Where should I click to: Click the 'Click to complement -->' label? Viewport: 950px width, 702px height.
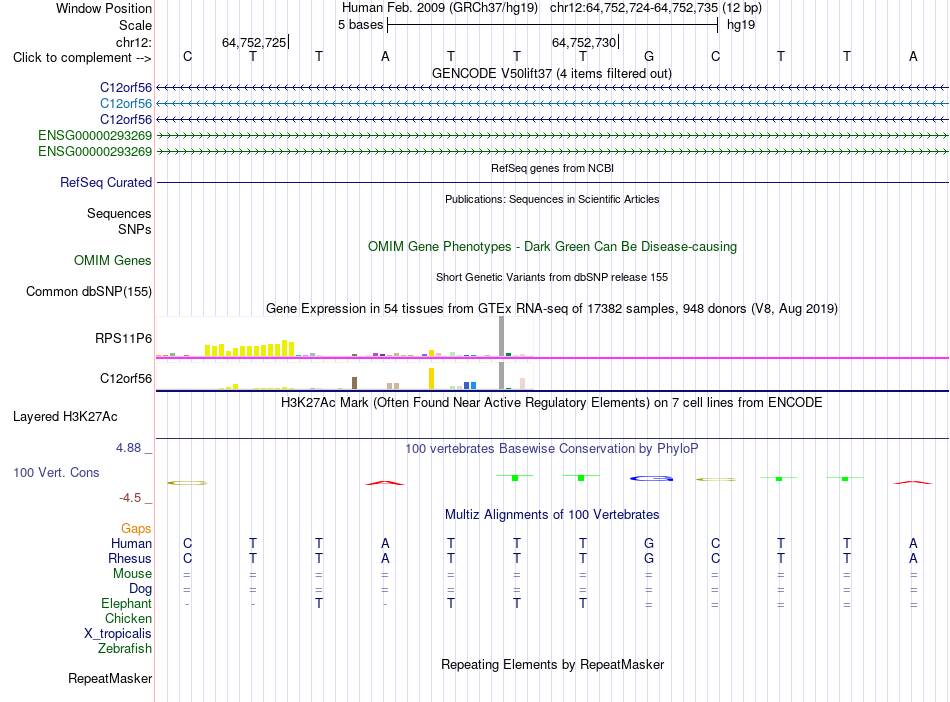click(x=82, y=58)
